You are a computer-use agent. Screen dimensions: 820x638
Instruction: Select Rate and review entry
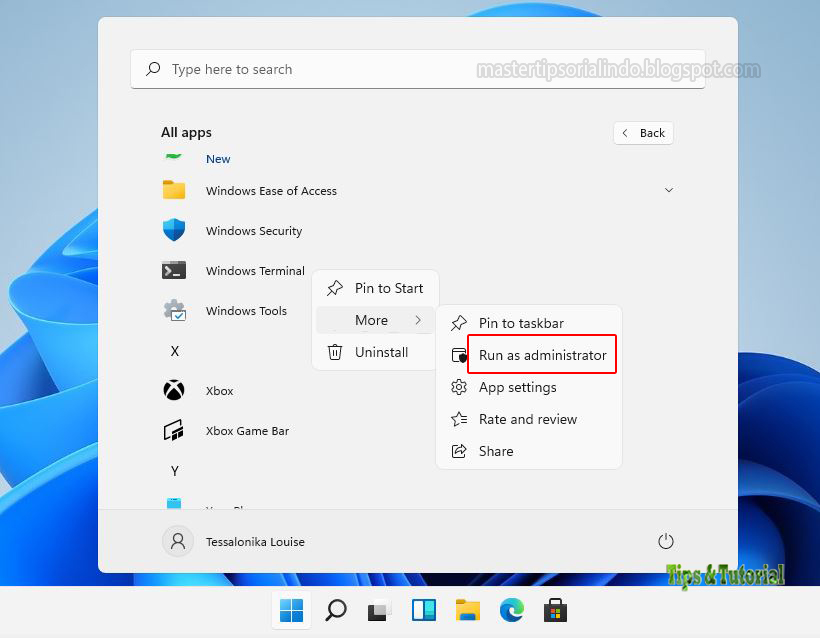point(529,419)
